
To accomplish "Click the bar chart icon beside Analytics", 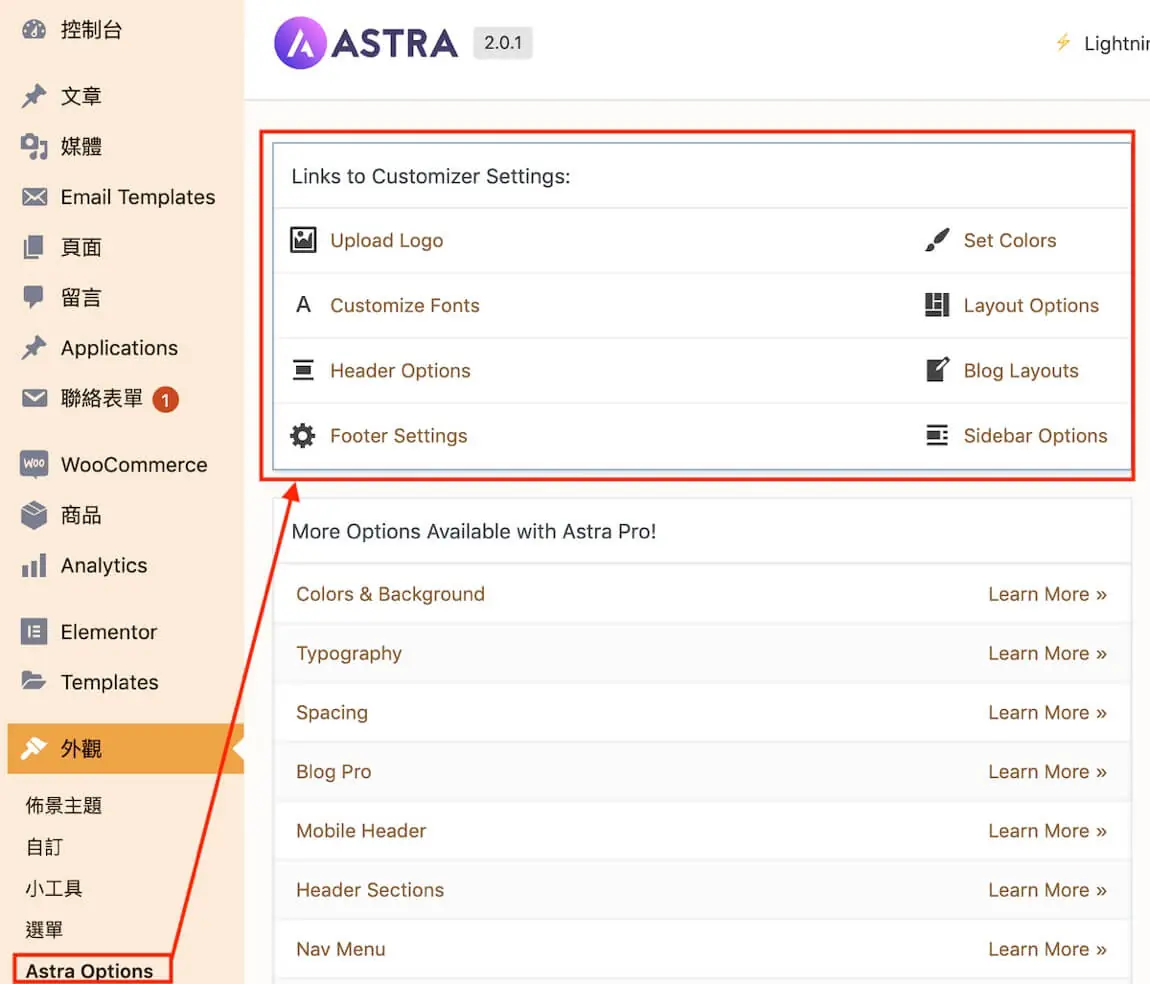I will coord(34,565).
